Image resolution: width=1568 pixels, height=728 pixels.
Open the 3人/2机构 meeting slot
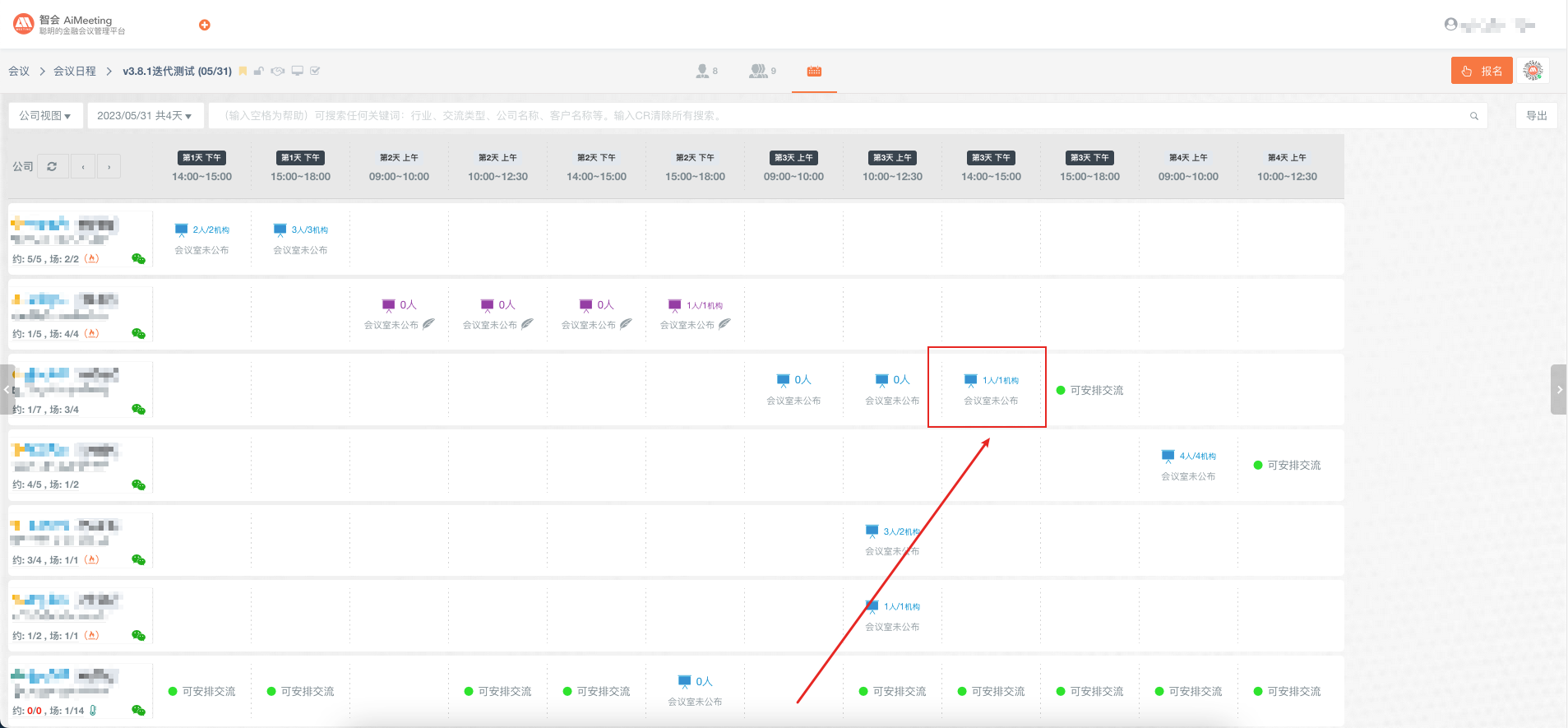coord(892,540)
